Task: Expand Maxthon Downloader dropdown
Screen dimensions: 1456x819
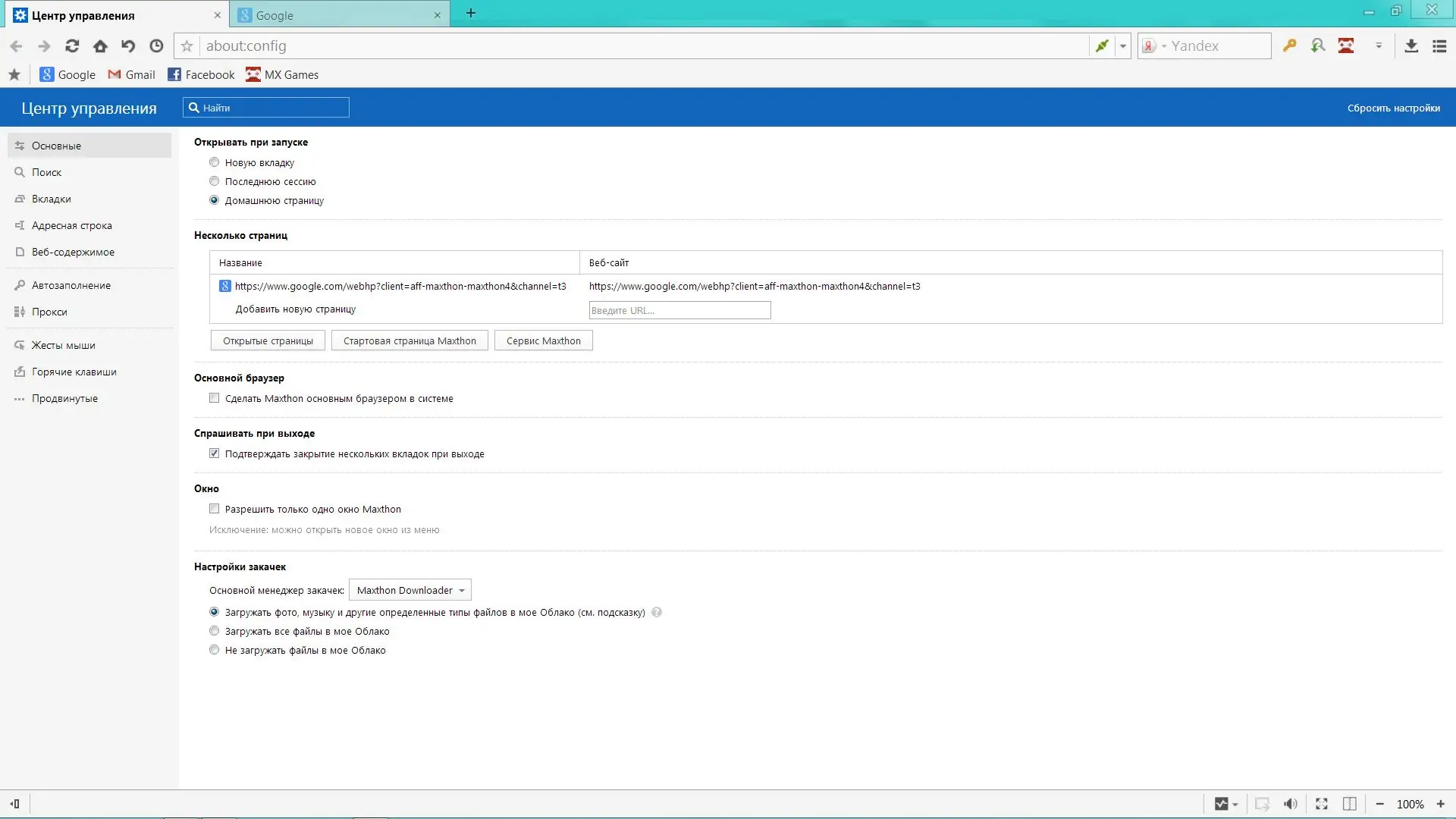Action: point(410,590)
